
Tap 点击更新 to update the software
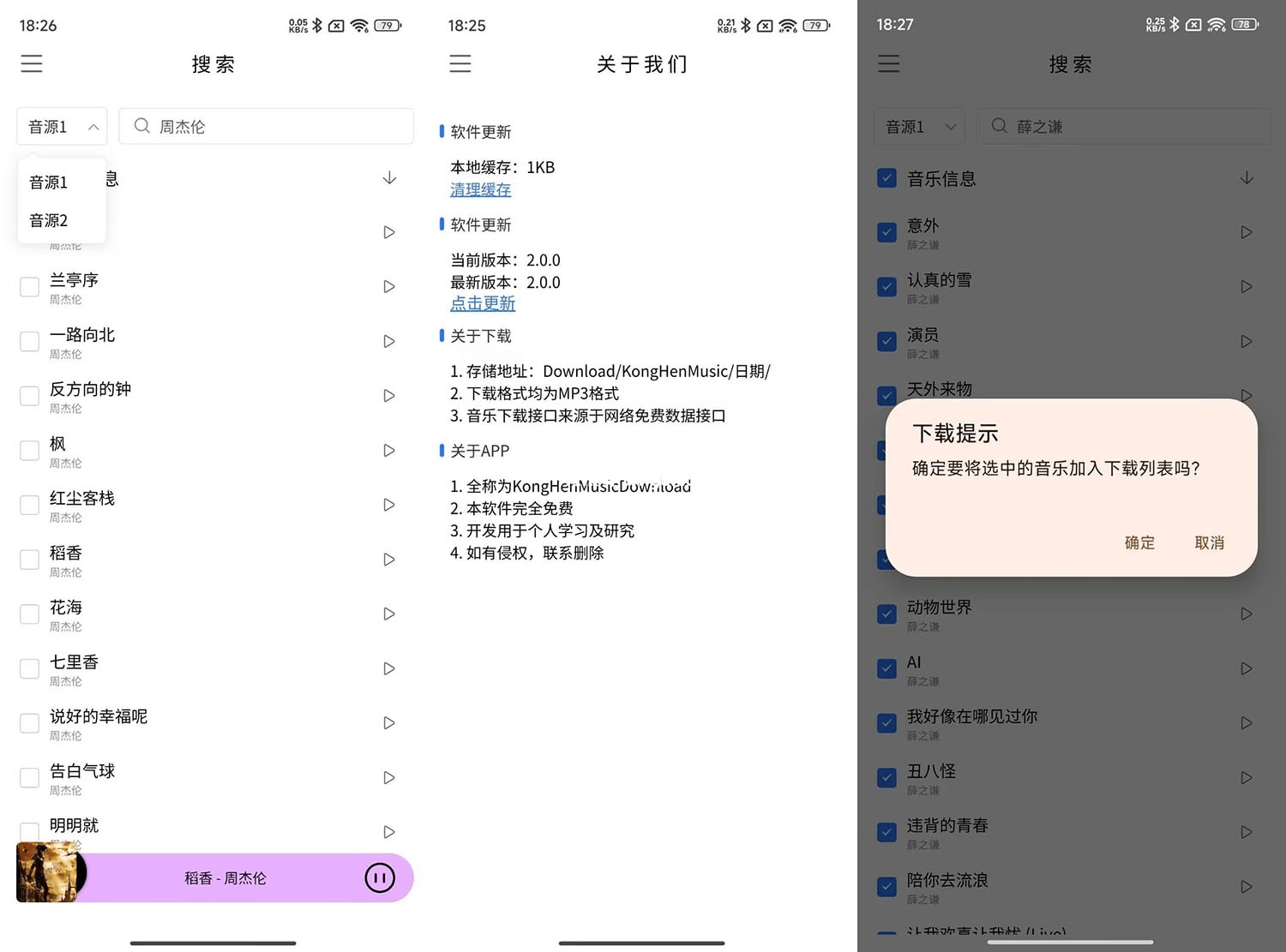pos(483,303)
